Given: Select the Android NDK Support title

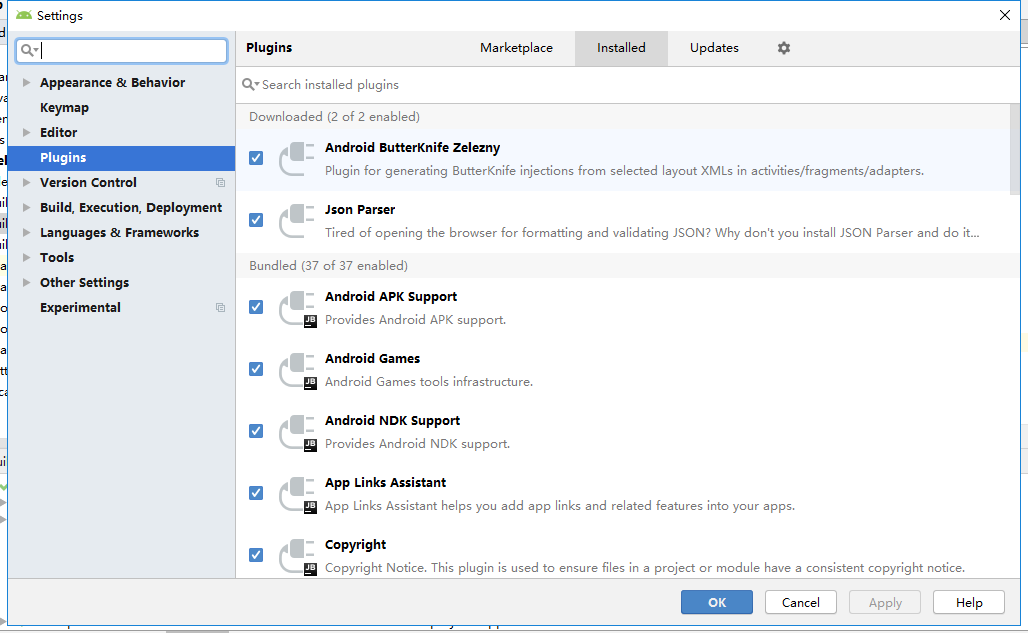Looking at the screenshot, I should [392, 421].
